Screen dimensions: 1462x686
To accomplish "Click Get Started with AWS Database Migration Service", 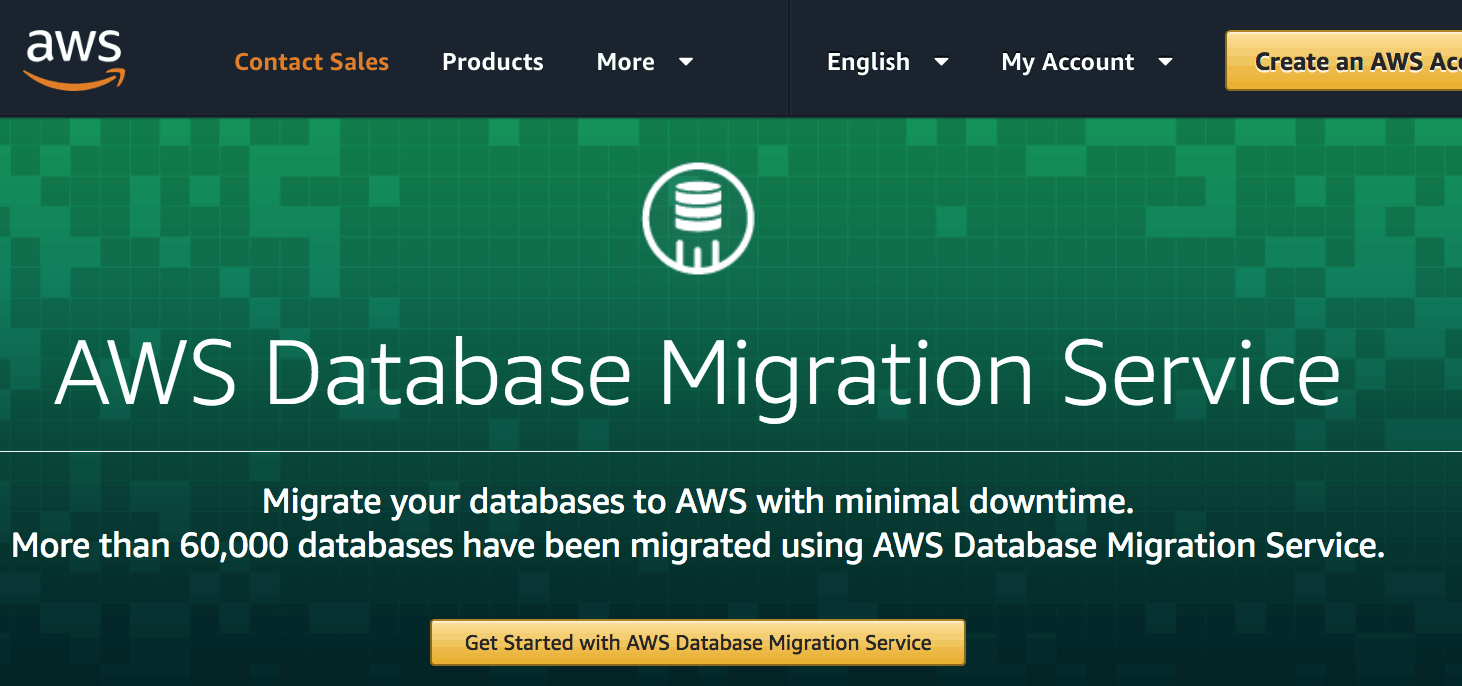I will point(698,643).
